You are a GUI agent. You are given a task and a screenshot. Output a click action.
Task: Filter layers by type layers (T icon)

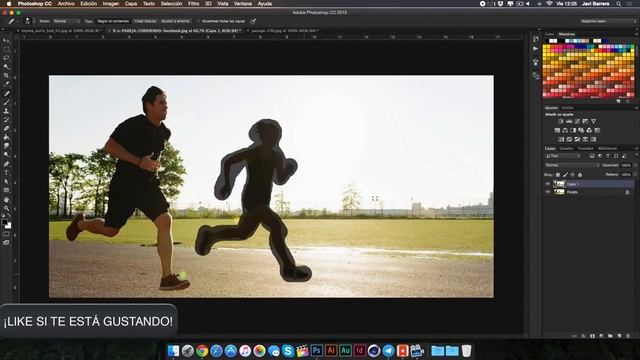[x=608, y=156]
